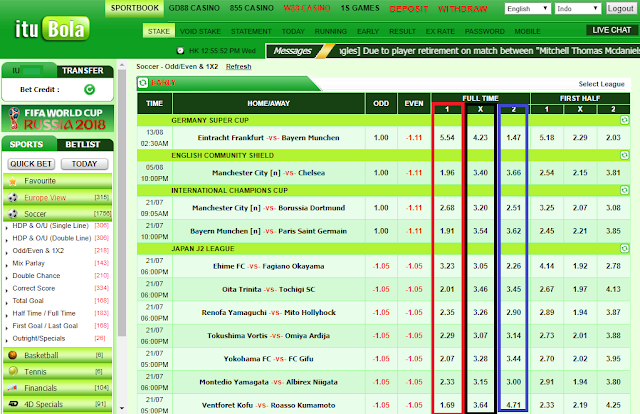Open VOID STAKE menu item
The width and height of the screenshot is (640, 414).
[x=200, y=31]
